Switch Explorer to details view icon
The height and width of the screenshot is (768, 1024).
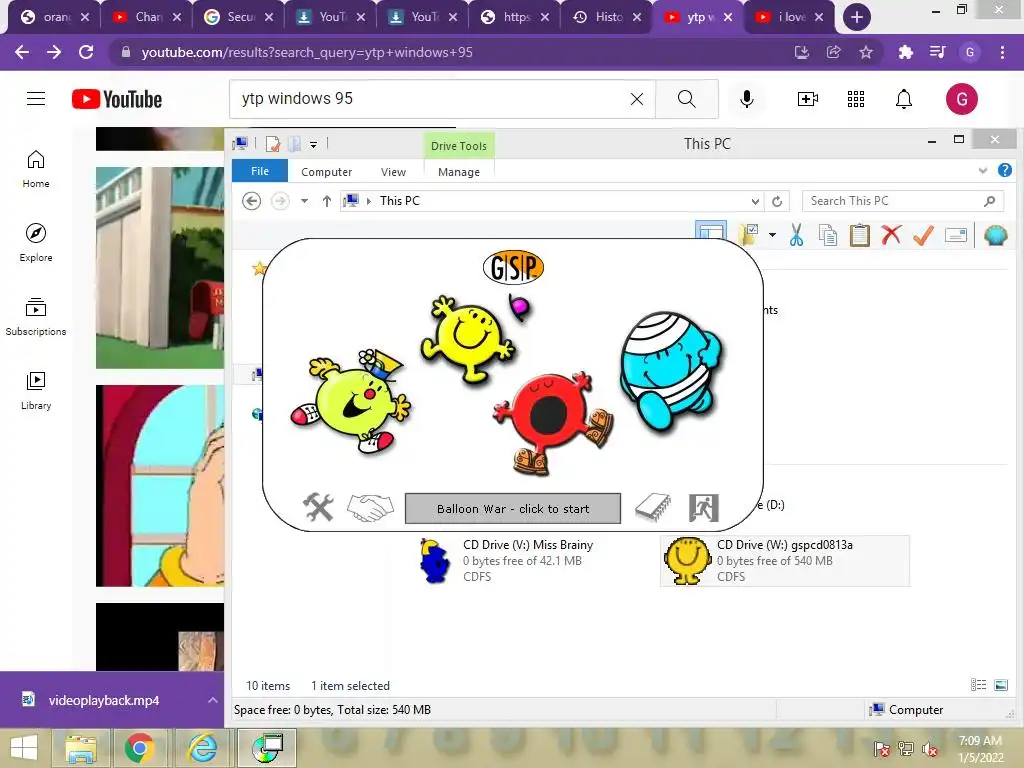pos(978,684)
